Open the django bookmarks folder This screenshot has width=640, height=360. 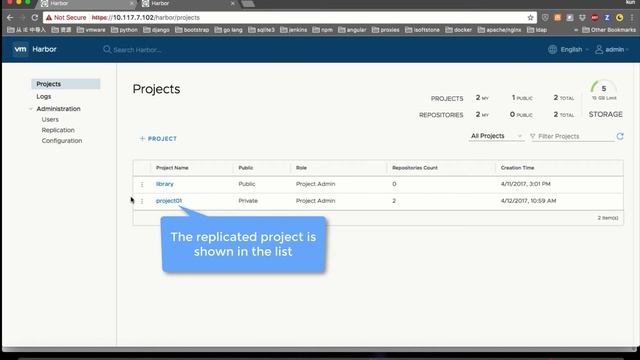[156, 30]
